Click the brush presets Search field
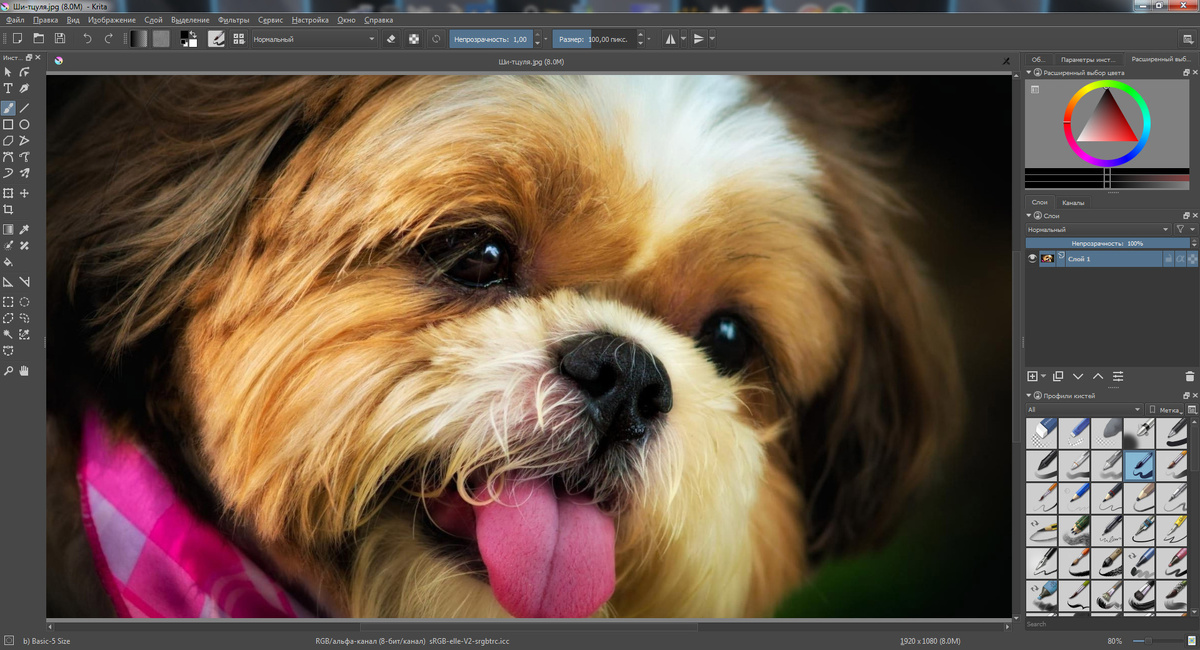 point(1108,623)
